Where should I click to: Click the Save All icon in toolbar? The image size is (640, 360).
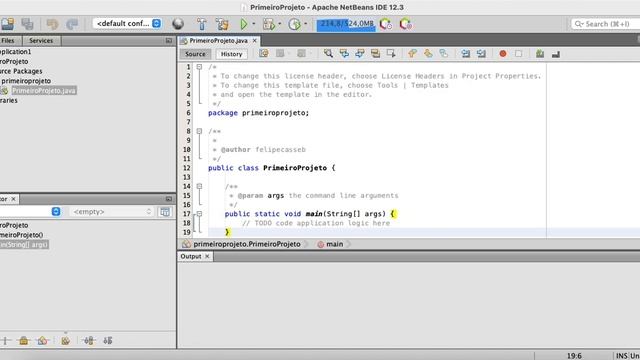pos(27,24)
